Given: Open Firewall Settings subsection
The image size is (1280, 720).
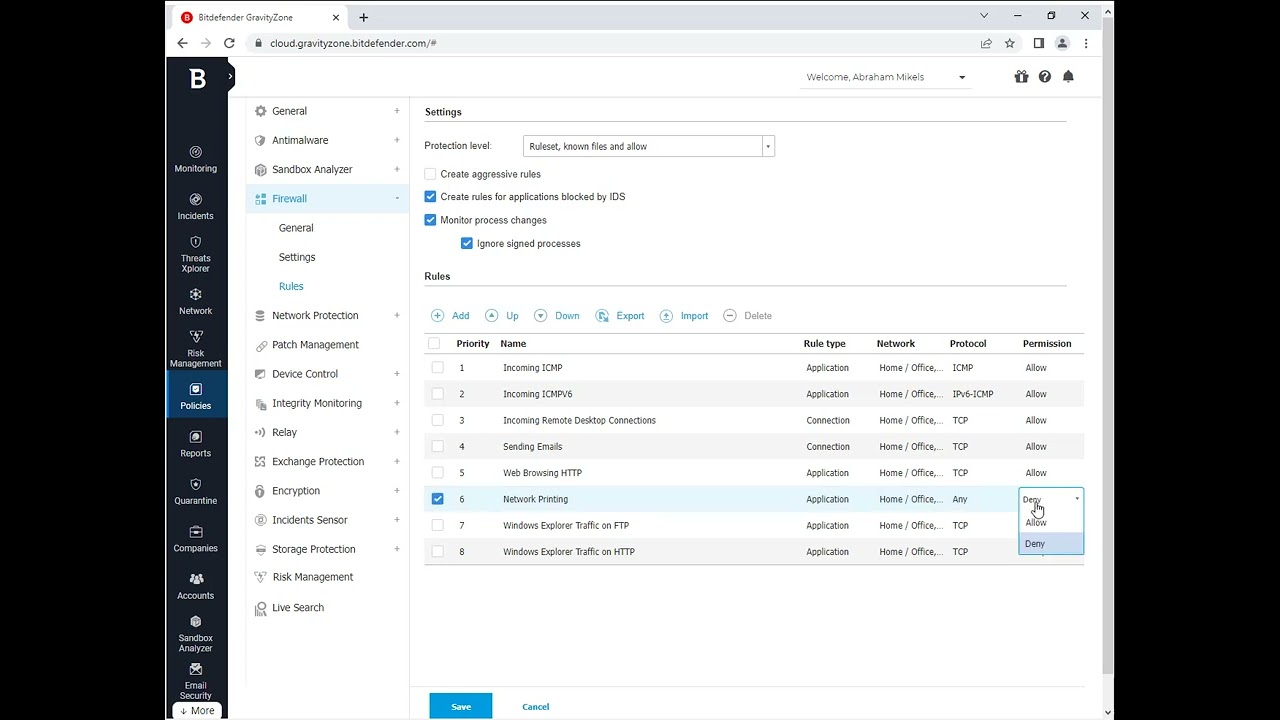Looking at the screenshot, I should click(x=297, y=257).
